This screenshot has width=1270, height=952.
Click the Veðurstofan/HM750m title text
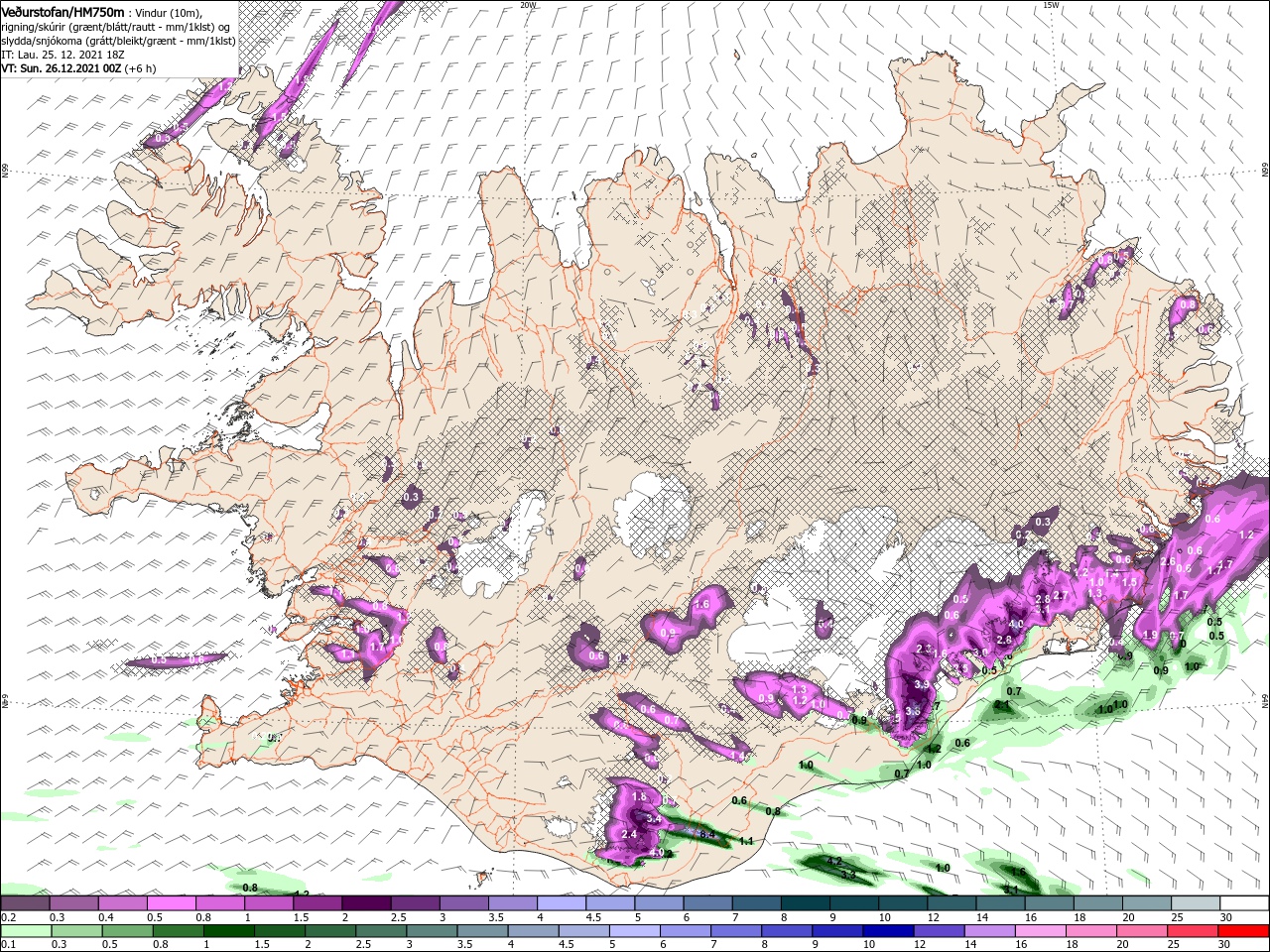tap(63, 11)
